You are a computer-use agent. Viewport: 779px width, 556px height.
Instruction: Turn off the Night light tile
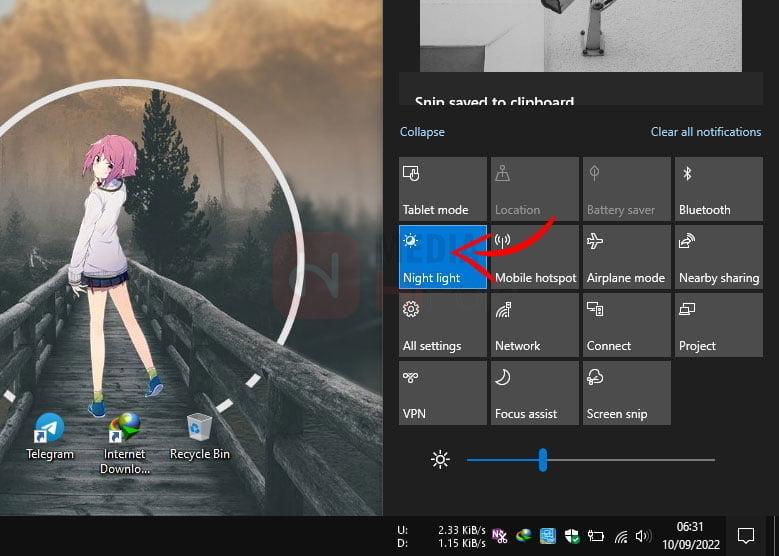click(443, 257)
